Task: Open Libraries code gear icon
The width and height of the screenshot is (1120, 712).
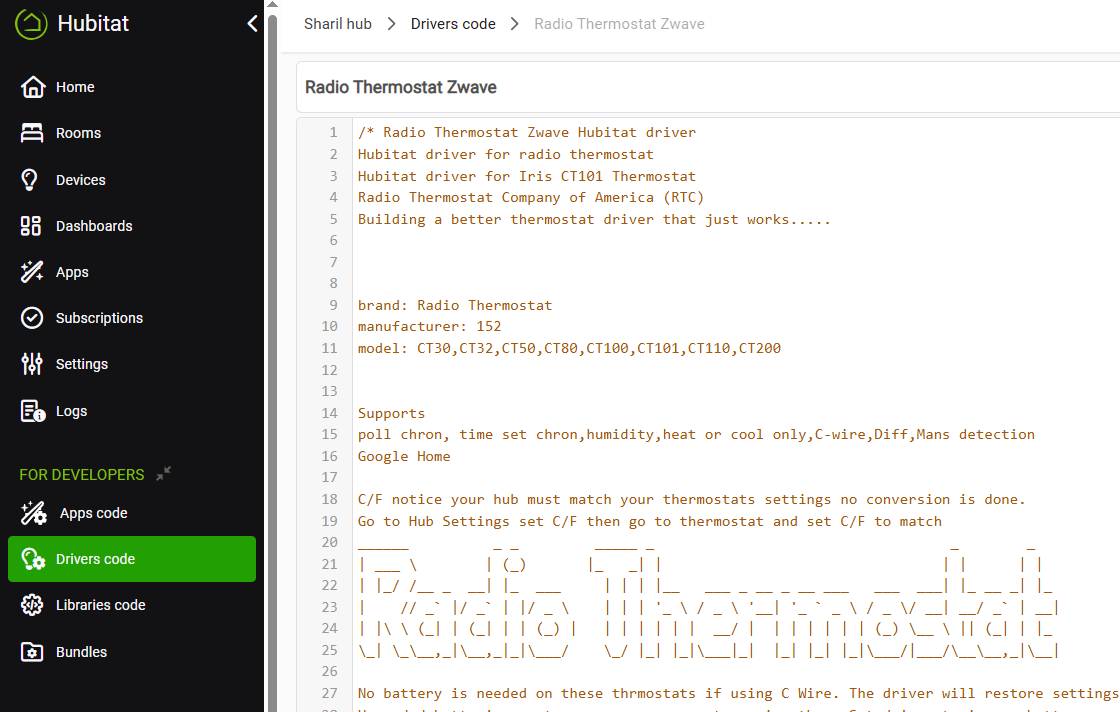Action: [31, 605]
